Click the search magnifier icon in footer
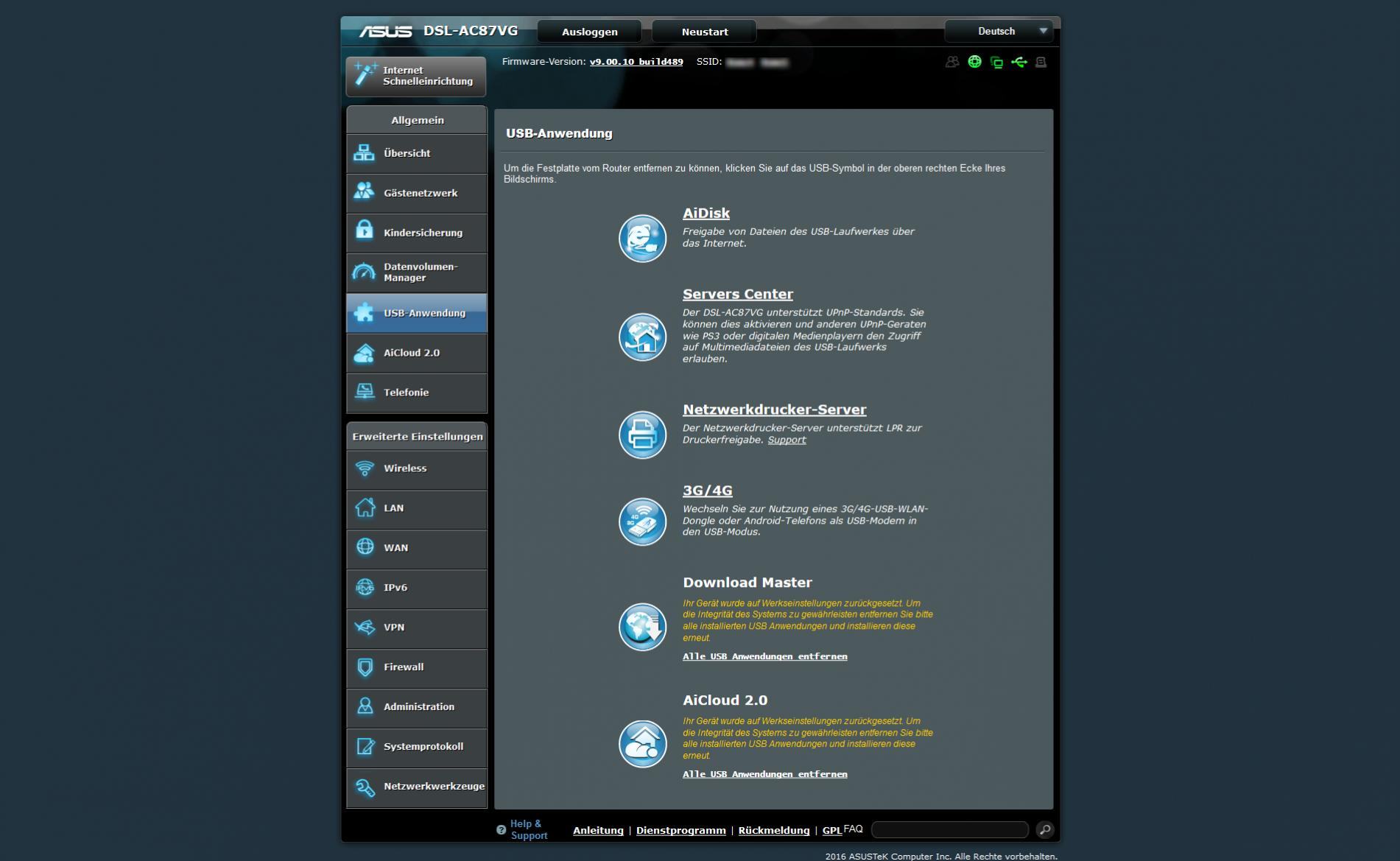The width and height of the screenshot is (1400, 861). [1044, 830]
